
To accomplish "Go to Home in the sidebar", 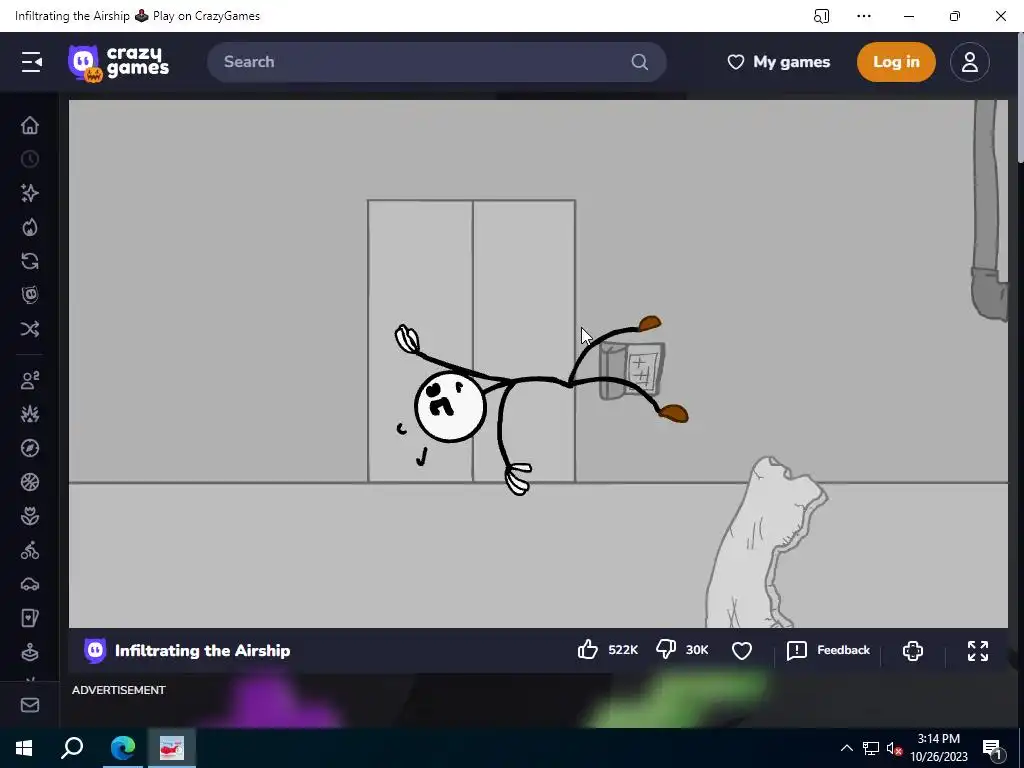I will pyautogui.click(x=29, y=125).
